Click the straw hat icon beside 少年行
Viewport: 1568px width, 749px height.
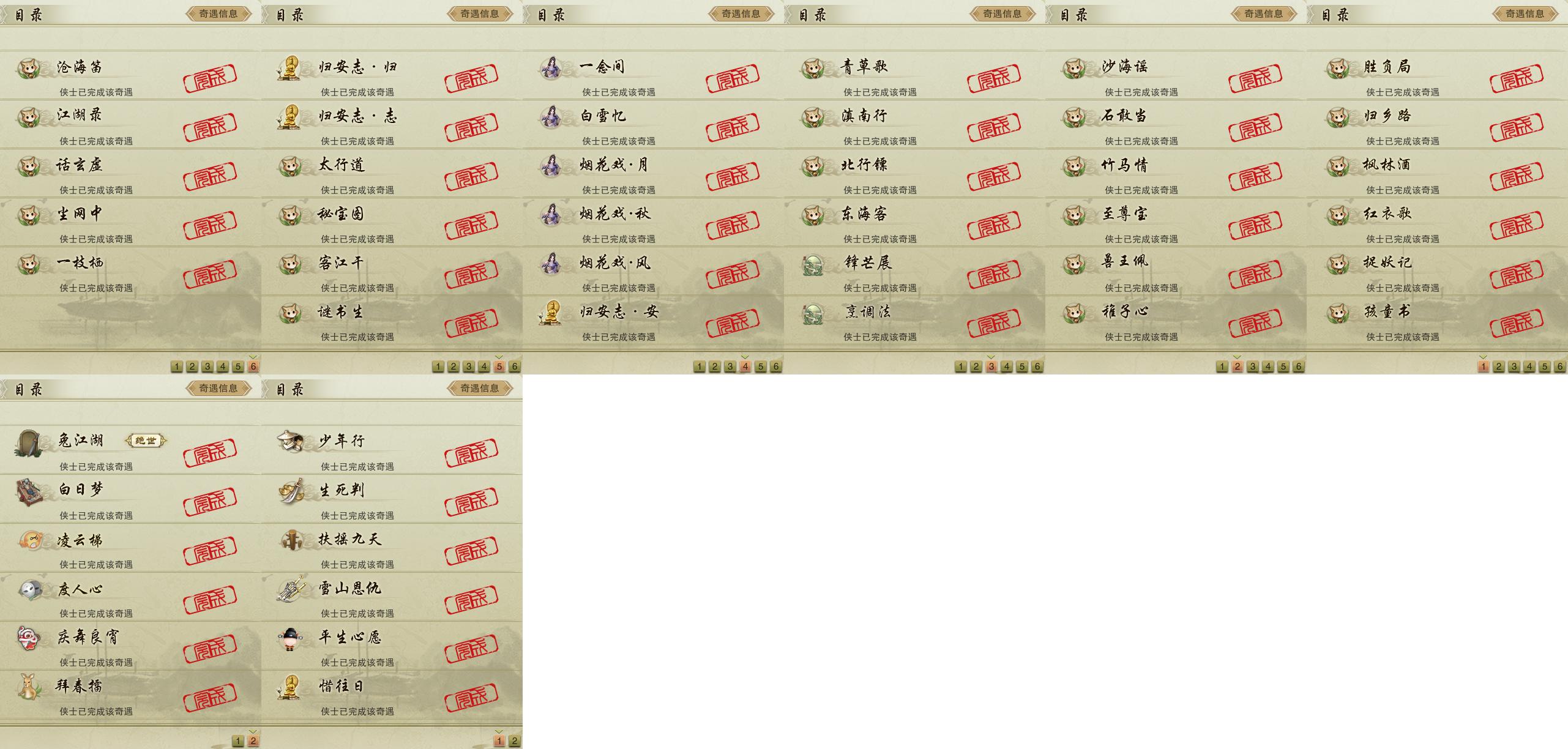290,441
